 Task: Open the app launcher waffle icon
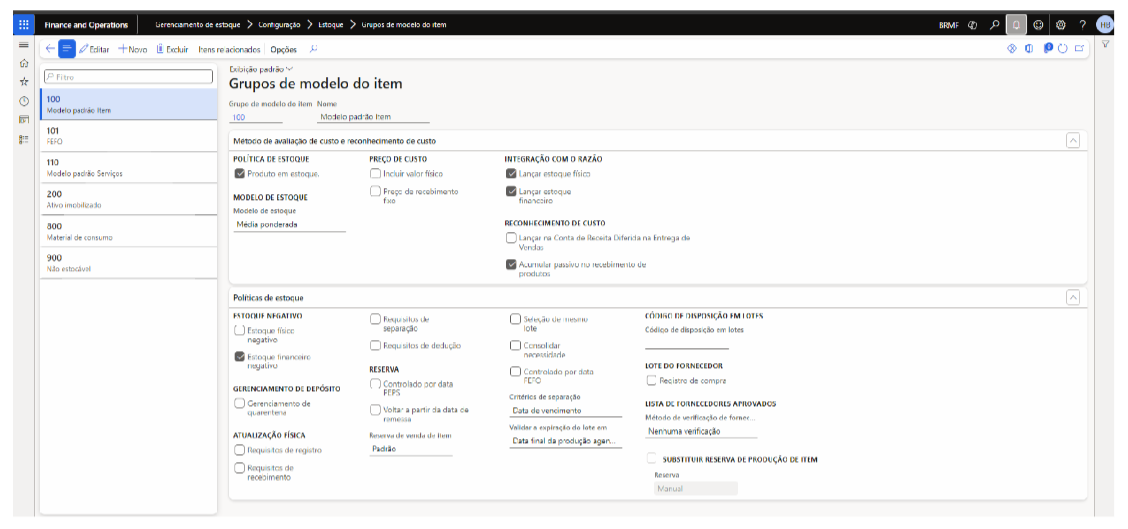[x=24, y=24]
